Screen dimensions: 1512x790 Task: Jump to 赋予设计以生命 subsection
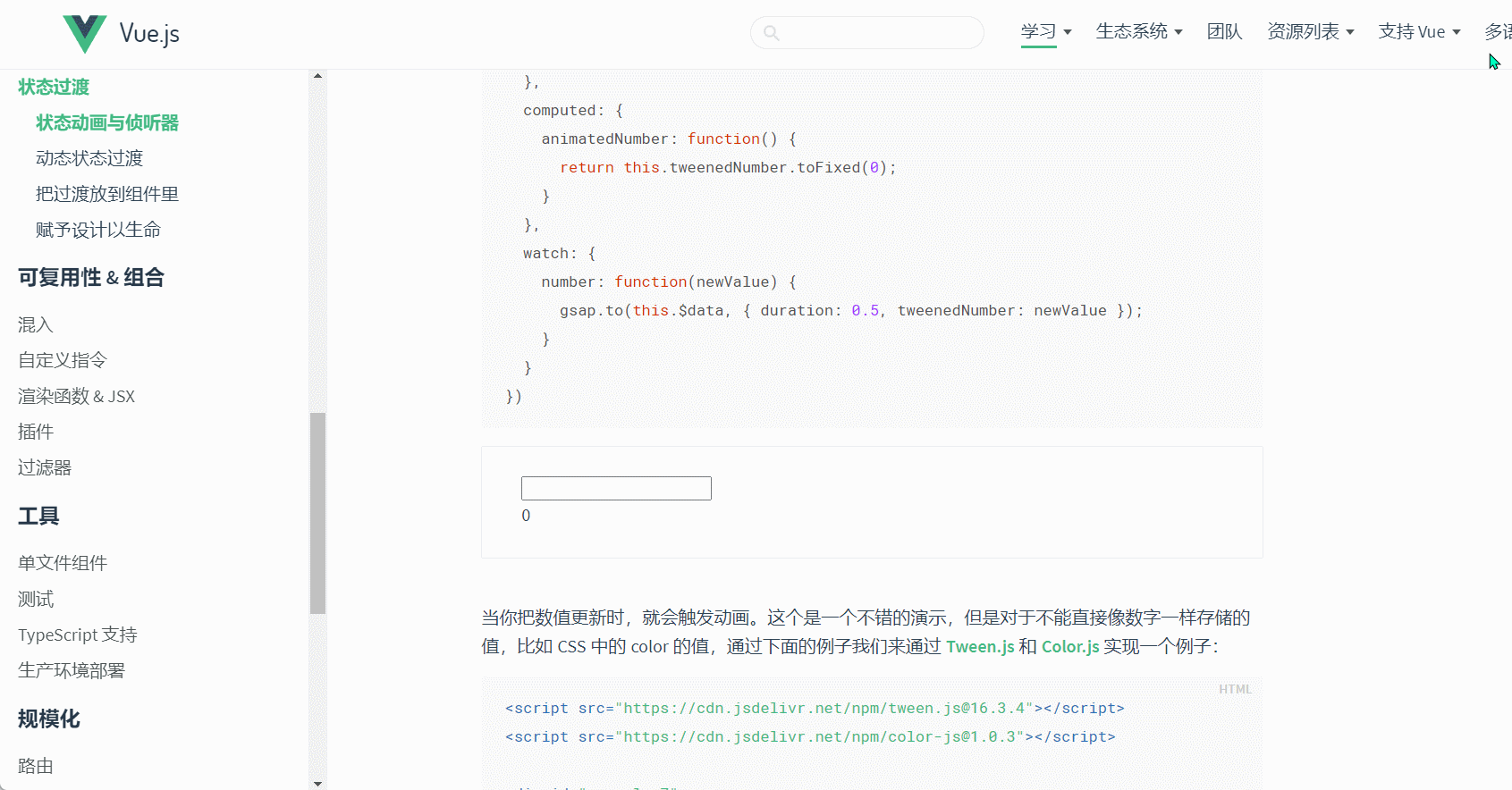pos(98,230)
